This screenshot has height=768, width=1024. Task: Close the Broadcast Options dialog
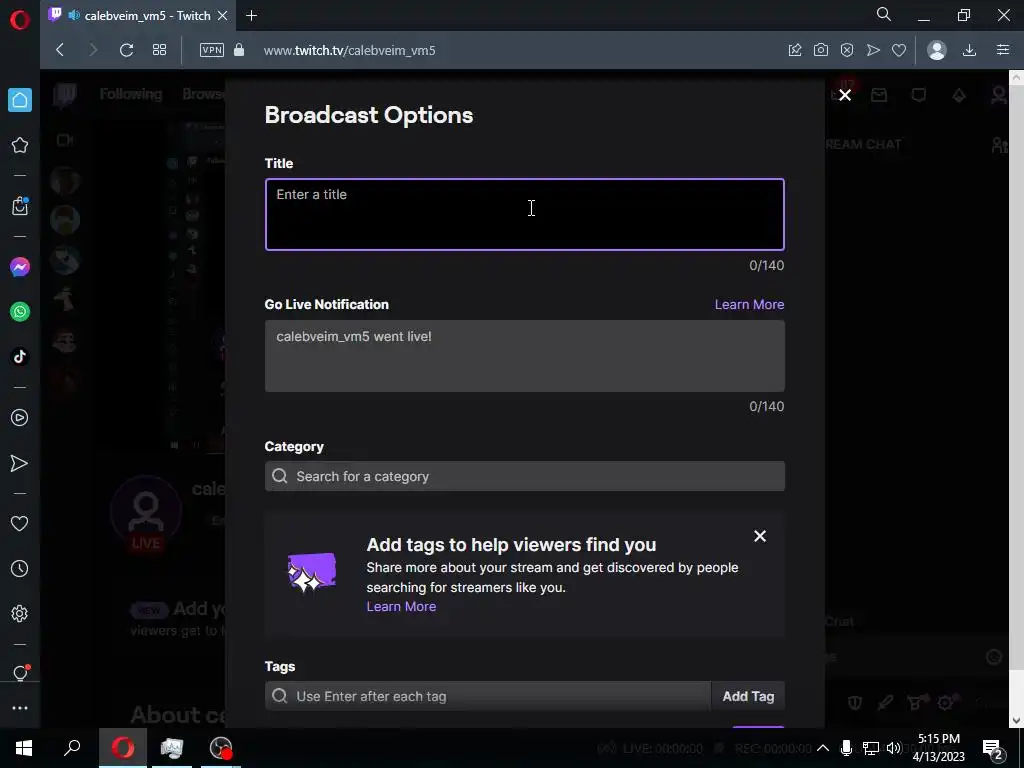pyautogui.click(x=845, y=95)
